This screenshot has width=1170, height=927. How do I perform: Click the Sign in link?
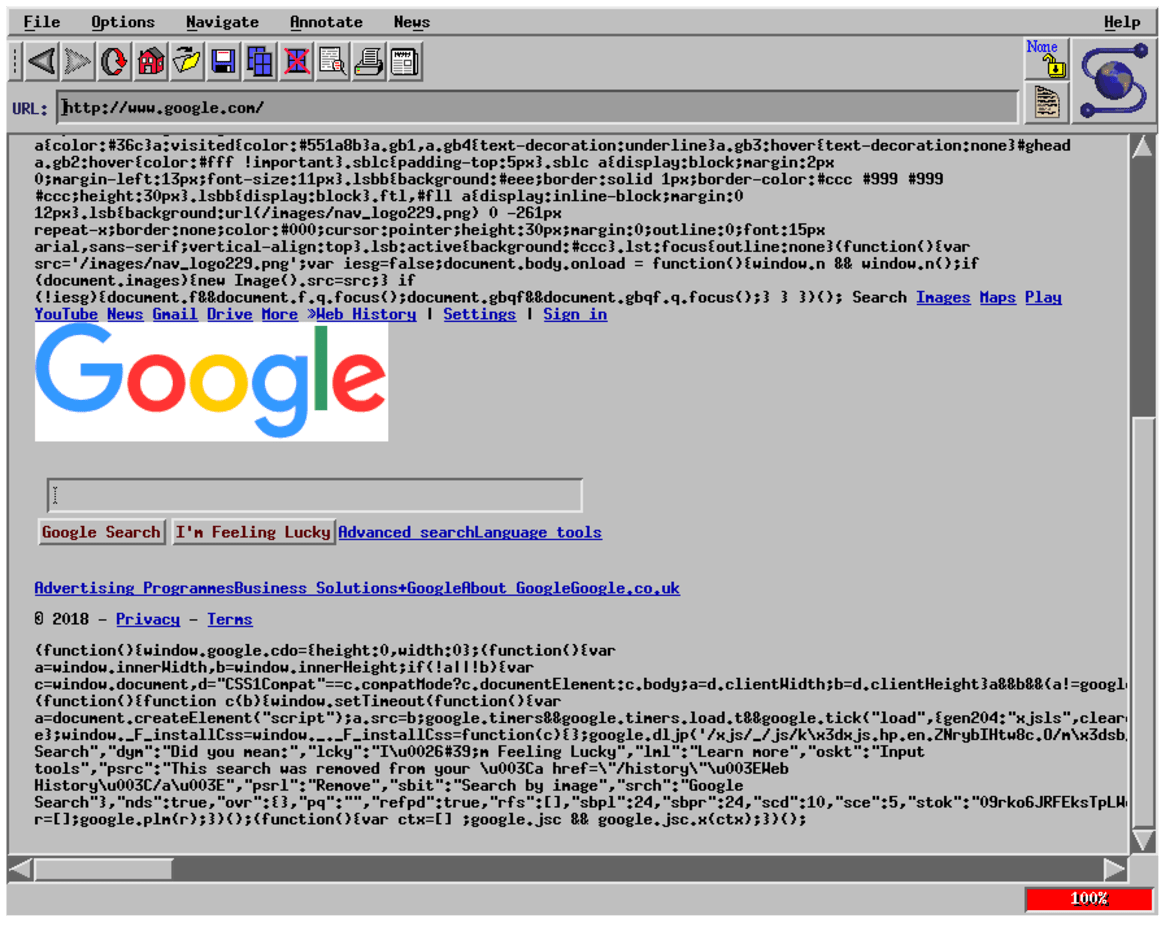[x=575, y=314]
